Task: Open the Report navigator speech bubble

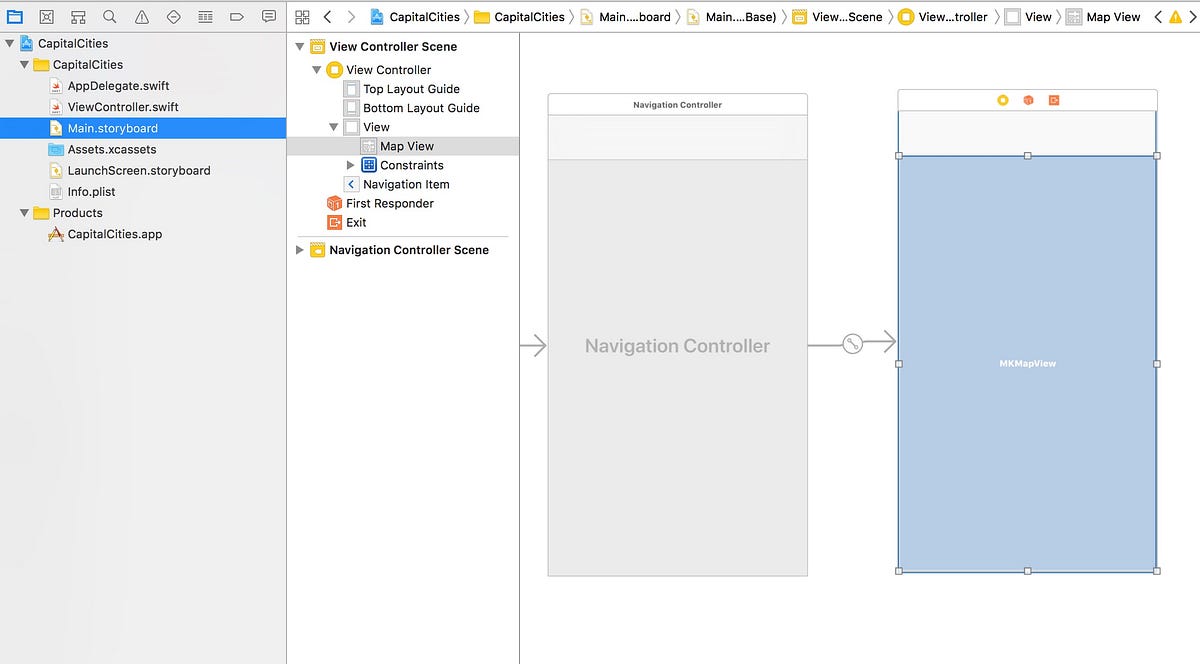Action: pos(268,16)
